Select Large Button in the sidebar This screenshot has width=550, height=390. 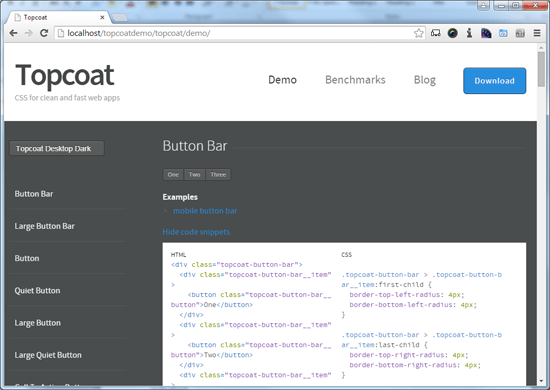[38, 323]
